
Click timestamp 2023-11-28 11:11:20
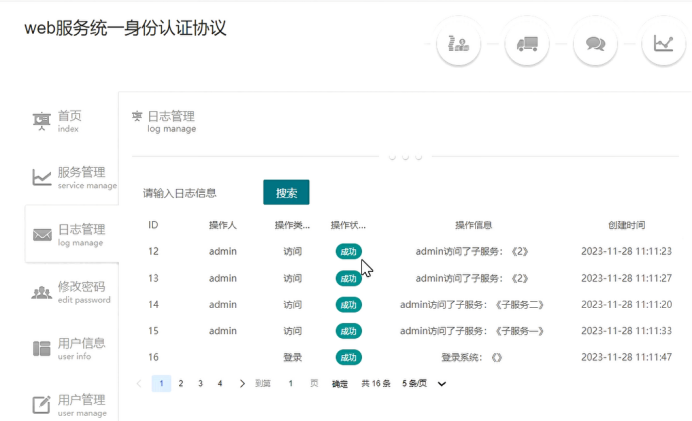pyautogui.click(x=627, y=304)
